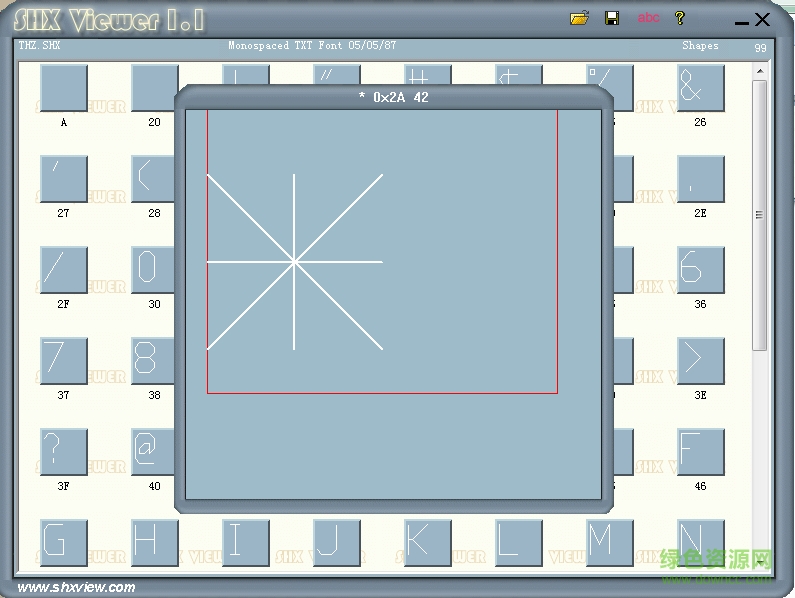Select the space shape tile labeled 20
The image size is (795, 598).
[x=154, y=88]
